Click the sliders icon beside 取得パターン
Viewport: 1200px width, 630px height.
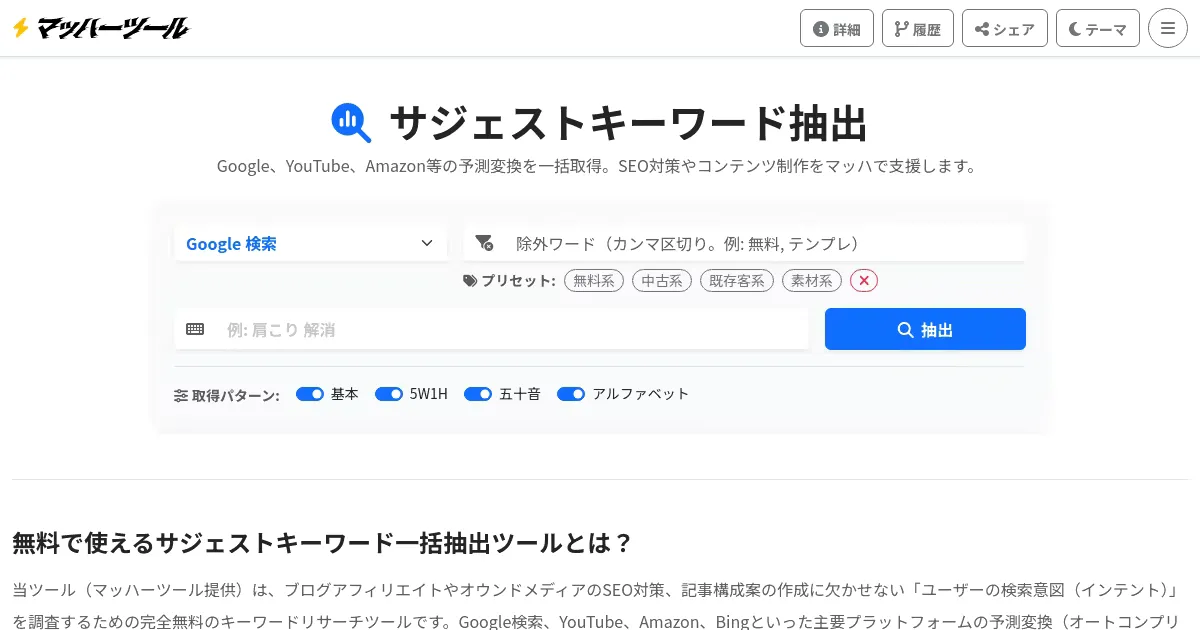181,395
